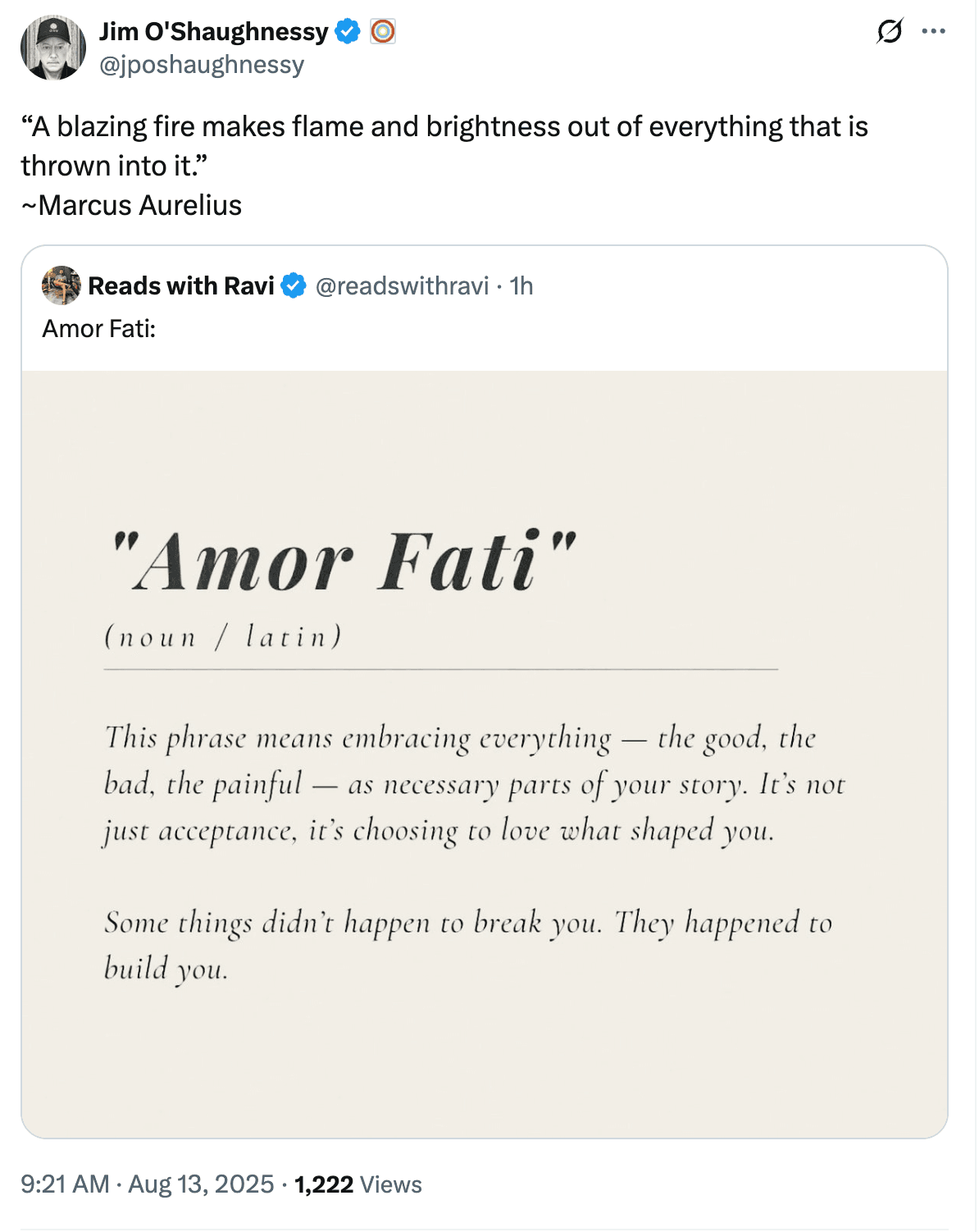The image size is (979, 1232).
Task: Open the Reads with Ravi profile name
Action: pos(181,286)
